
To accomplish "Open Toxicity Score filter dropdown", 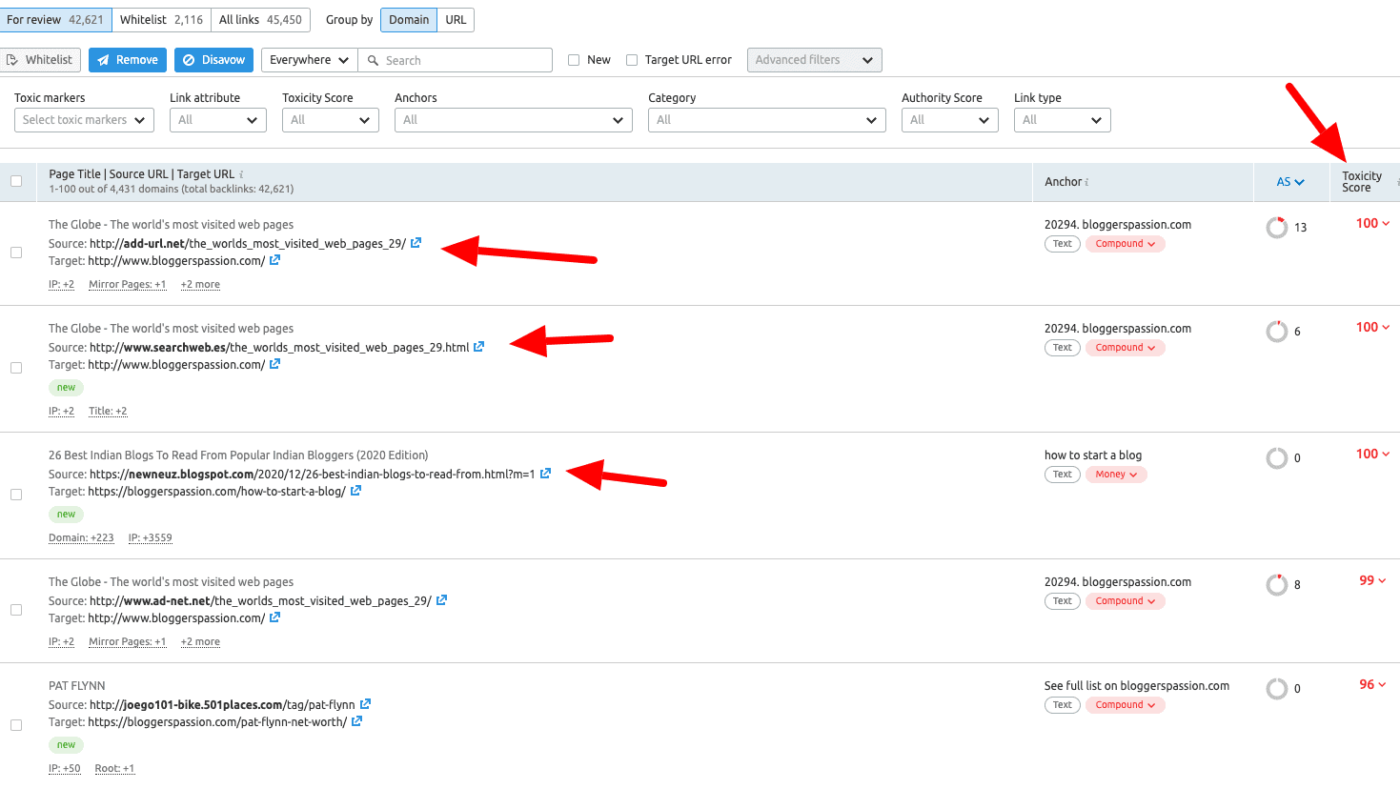I will pos(330,120).
